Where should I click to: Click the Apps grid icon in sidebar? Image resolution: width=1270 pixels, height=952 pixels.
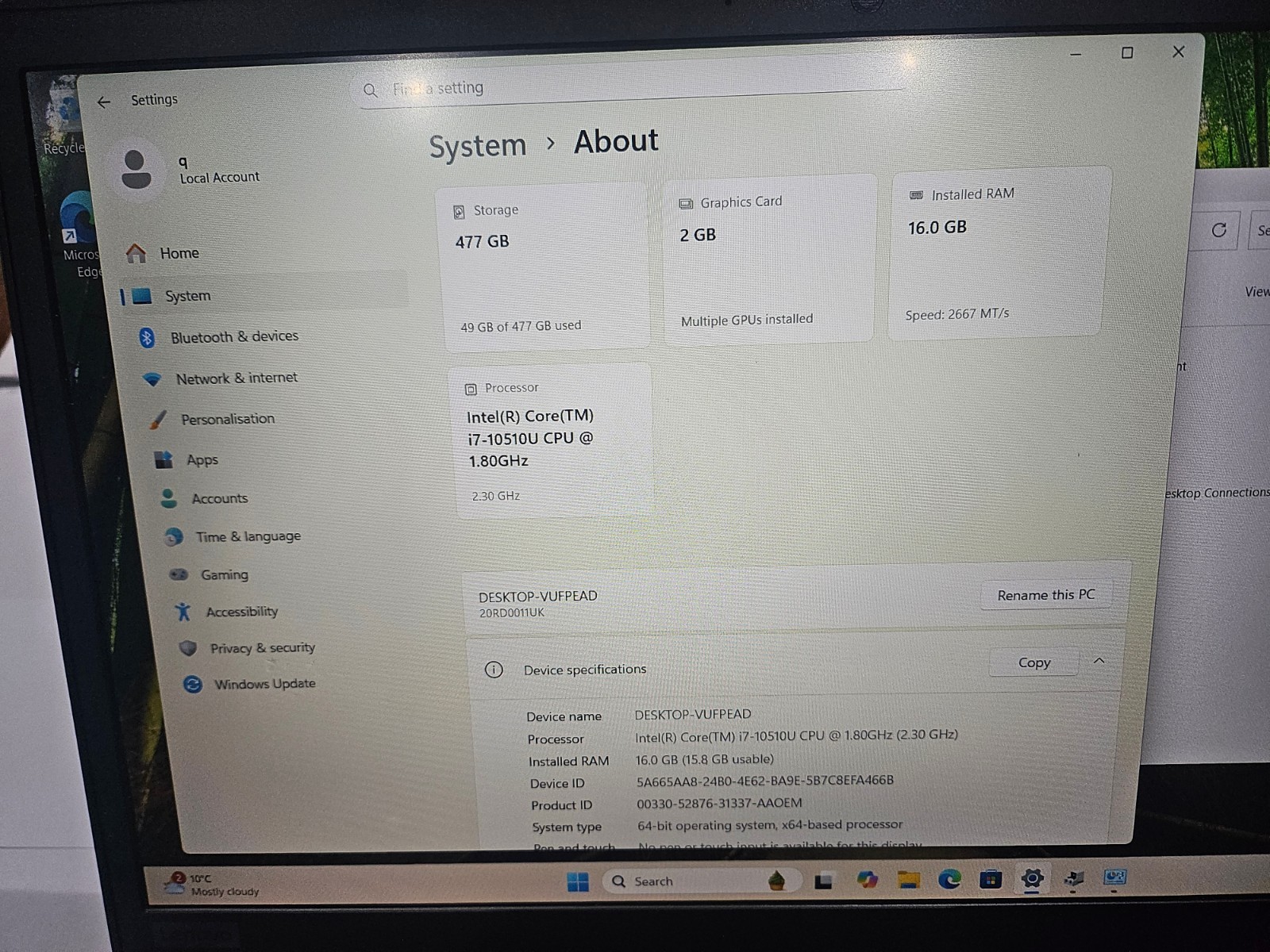pyautogui.click(x=164, y=459)
